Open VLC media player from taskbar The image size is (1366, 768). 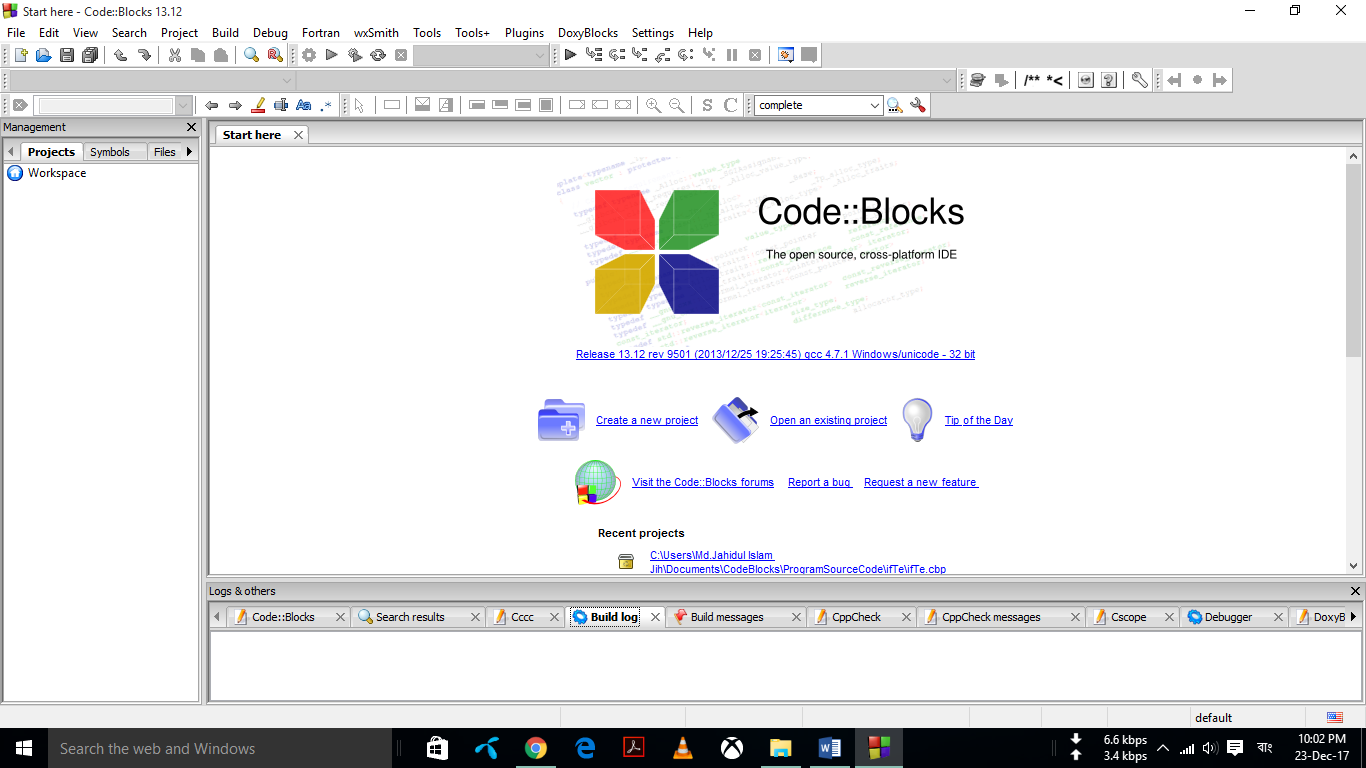tap(683, 748)
